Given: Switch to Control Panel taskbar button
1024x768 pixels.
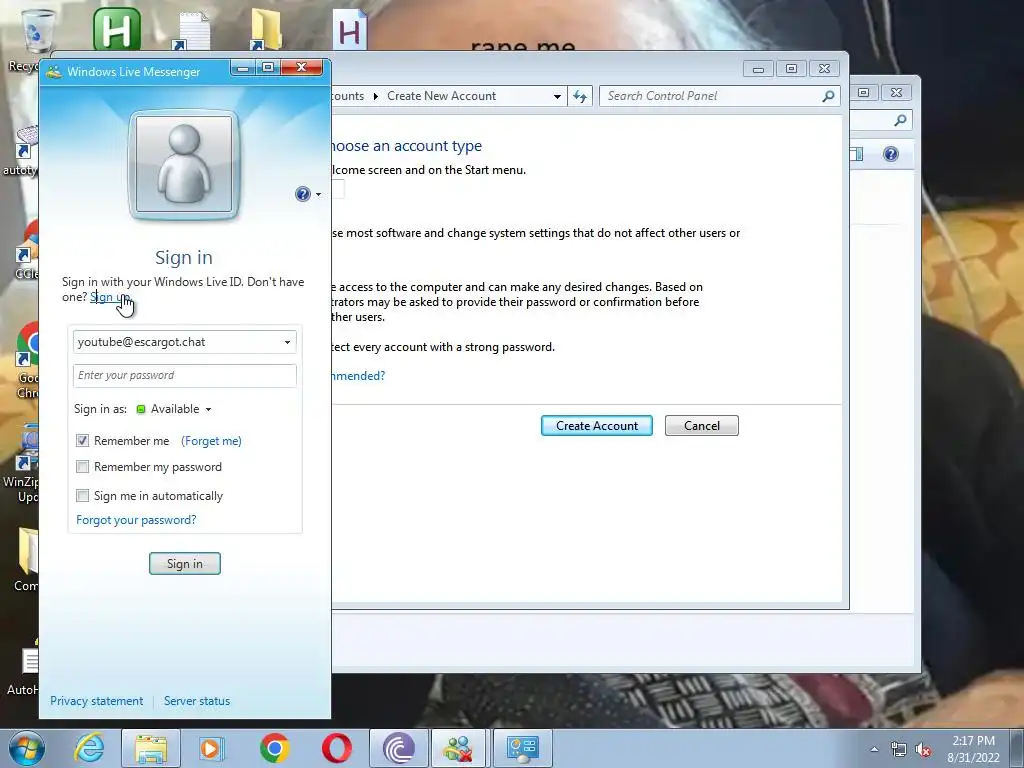Looking at the screenshot, I should (522, 748).
